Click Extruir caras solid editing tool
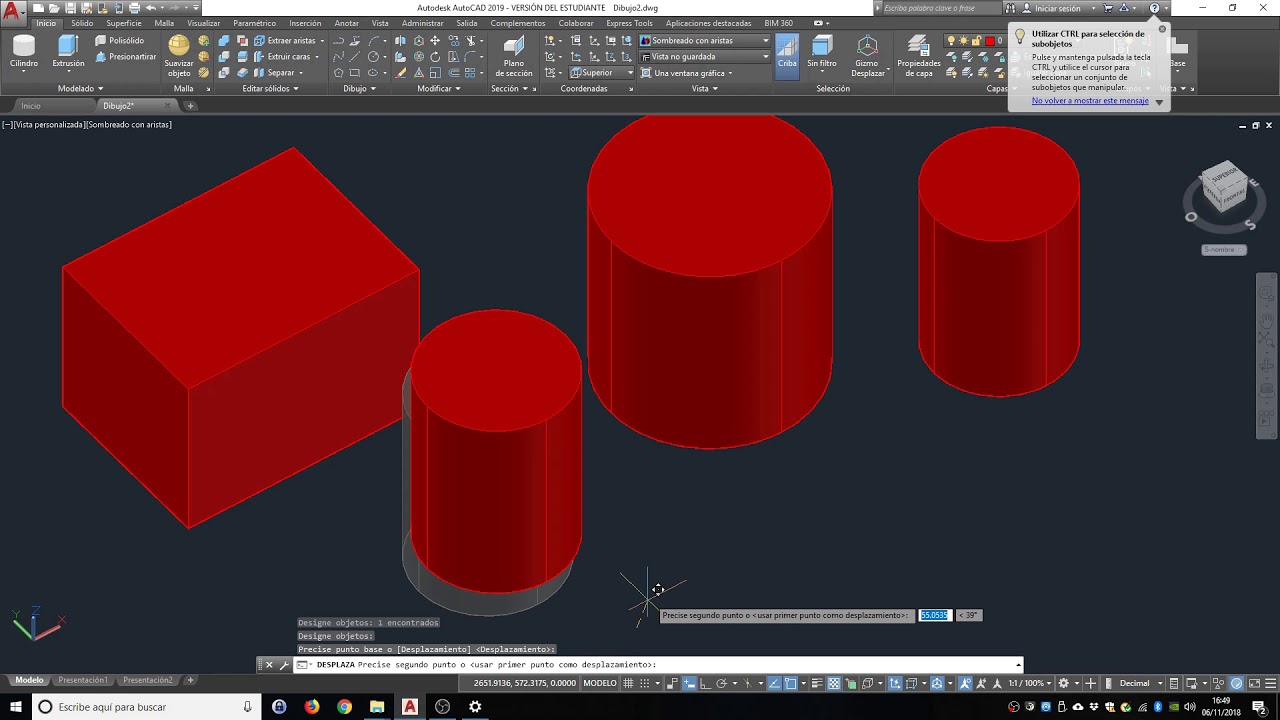The height and width of the screenshot is (720, 1280). point(286,57)
